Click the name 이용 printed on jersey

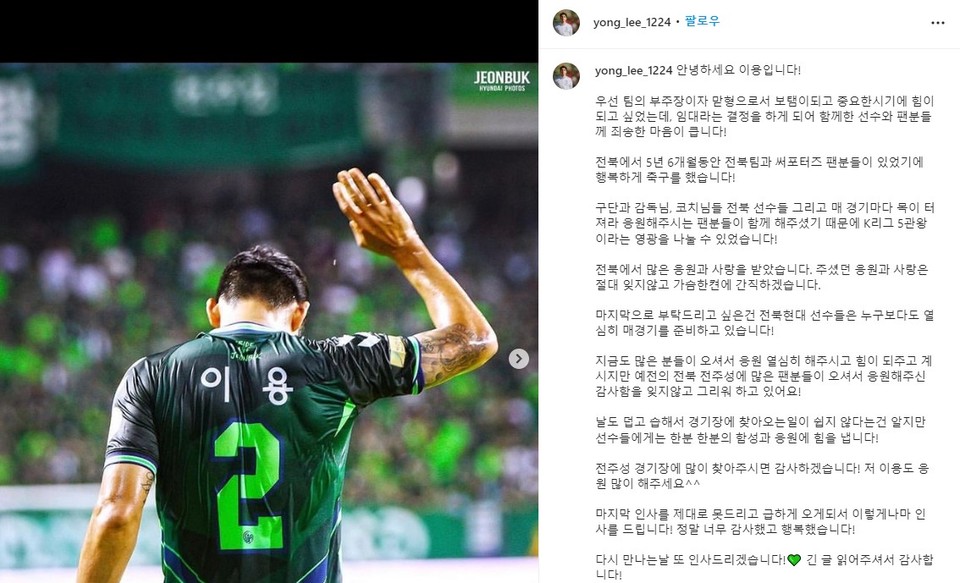pyautogui.click(x=246, y=385)
